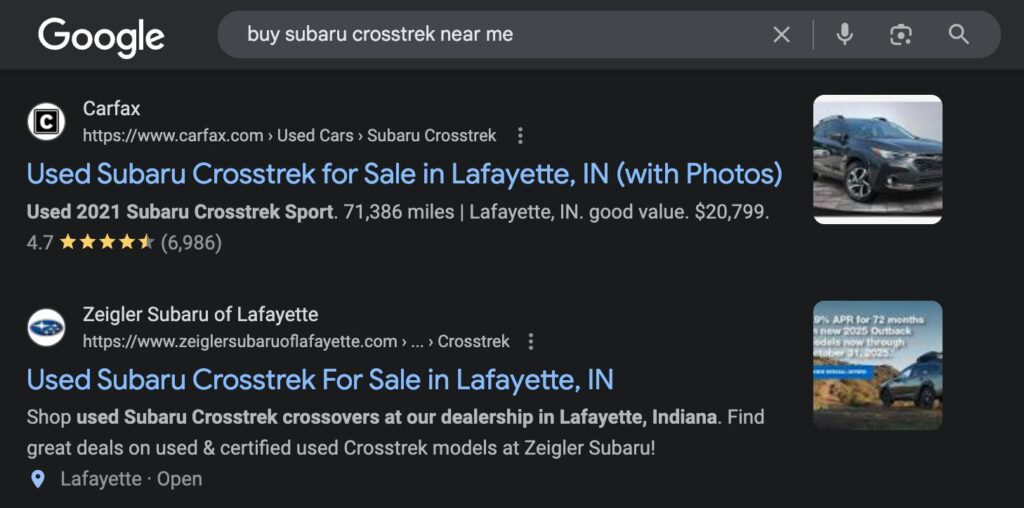Click the Google logo
1024x508 pixels.
[x=101, y=37]
